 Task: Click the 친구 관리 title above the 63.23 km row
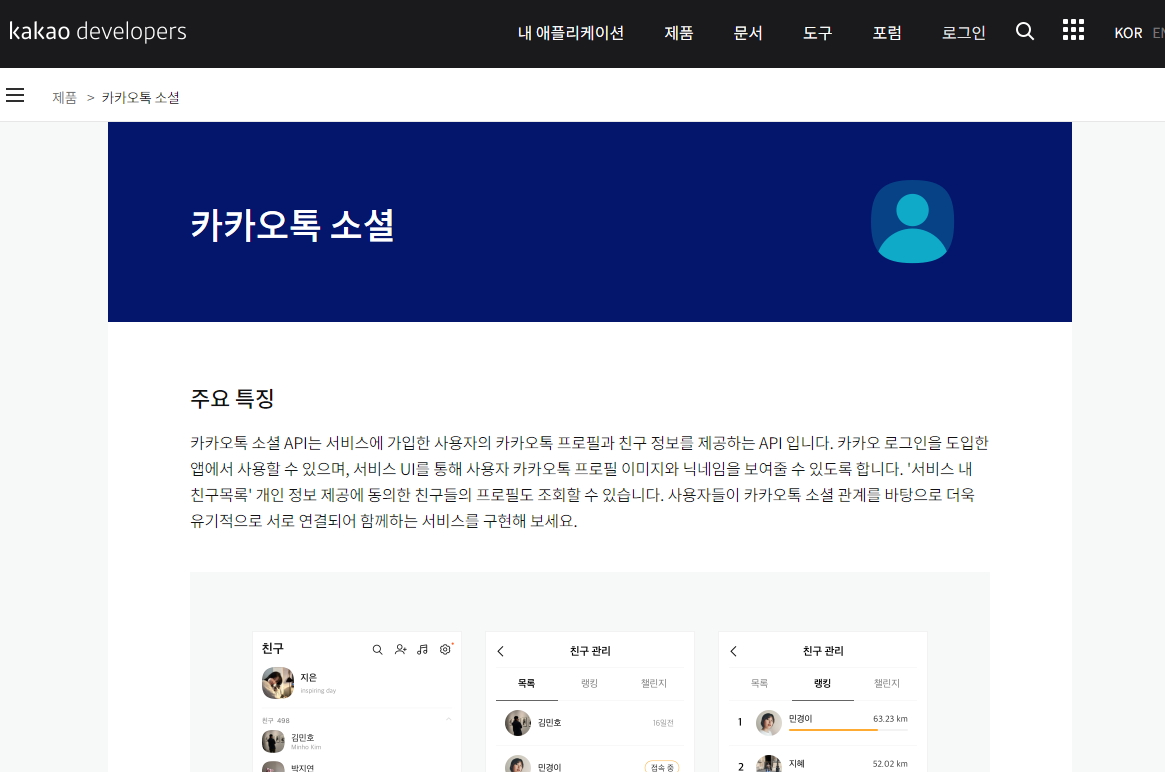pos(823,651)
